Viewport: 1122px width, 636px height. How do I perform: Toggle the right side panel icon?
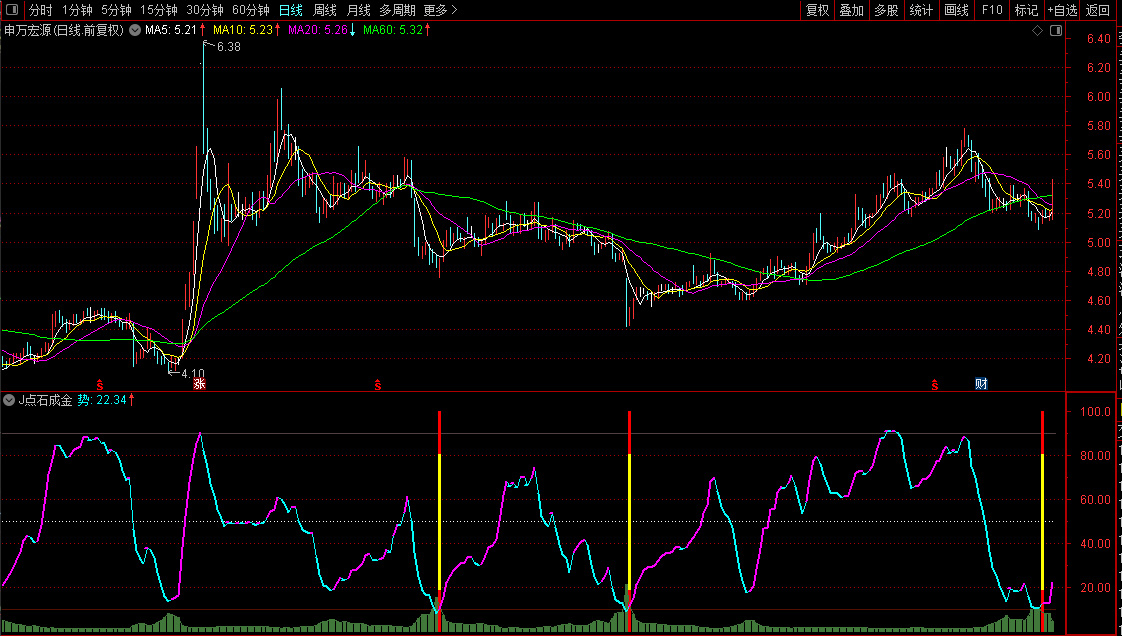click(1055, 31)
